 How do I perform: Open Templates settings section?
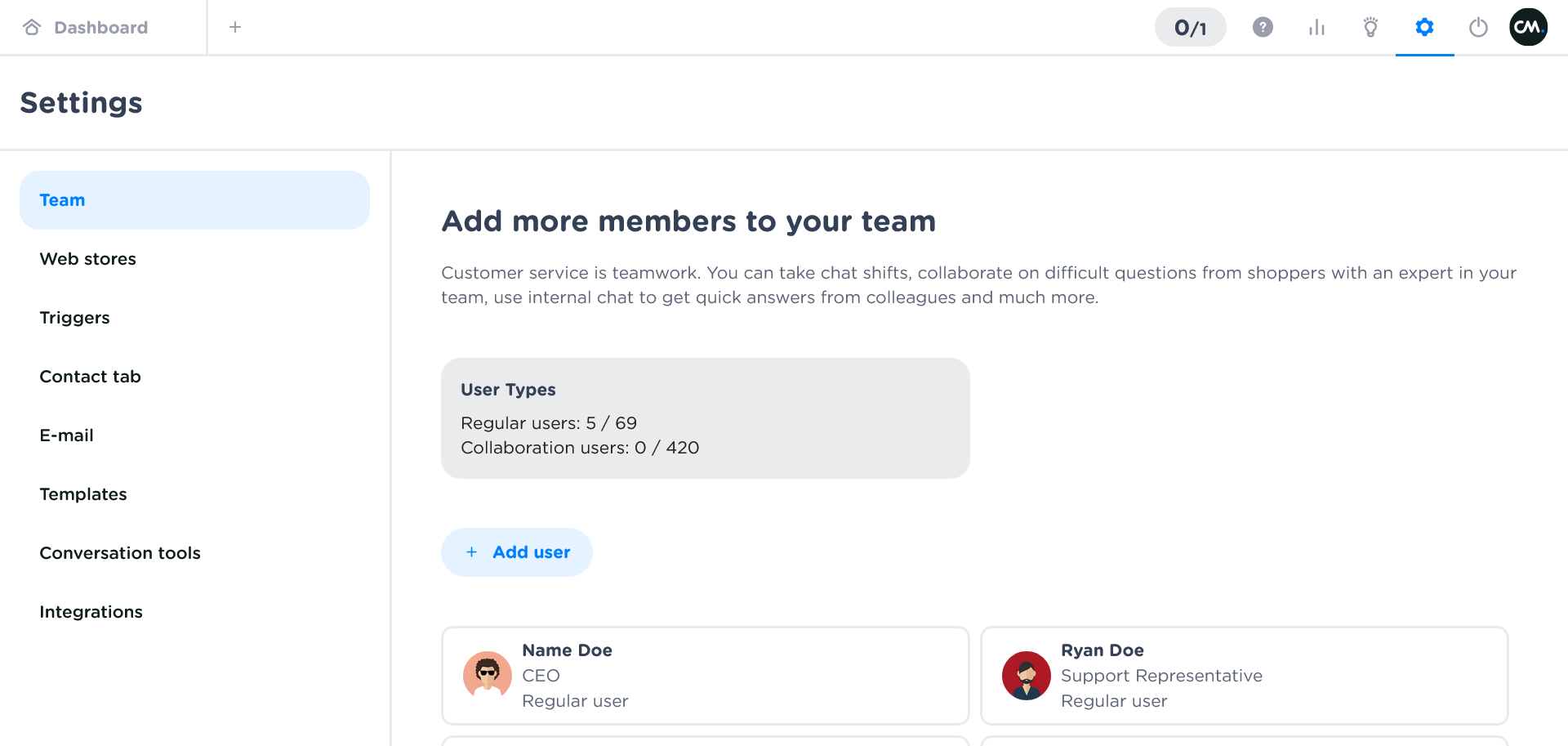[x=83, y=494]
